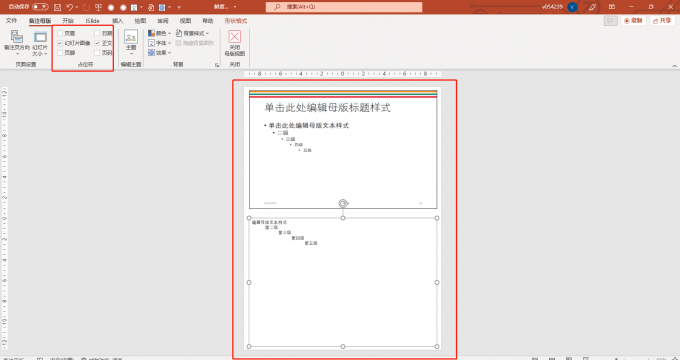Image resolution: width=680 pixels, height=360 pixels.
Task: Expand the 颜色 colors dropdown
Action: (x=160, y=33)
